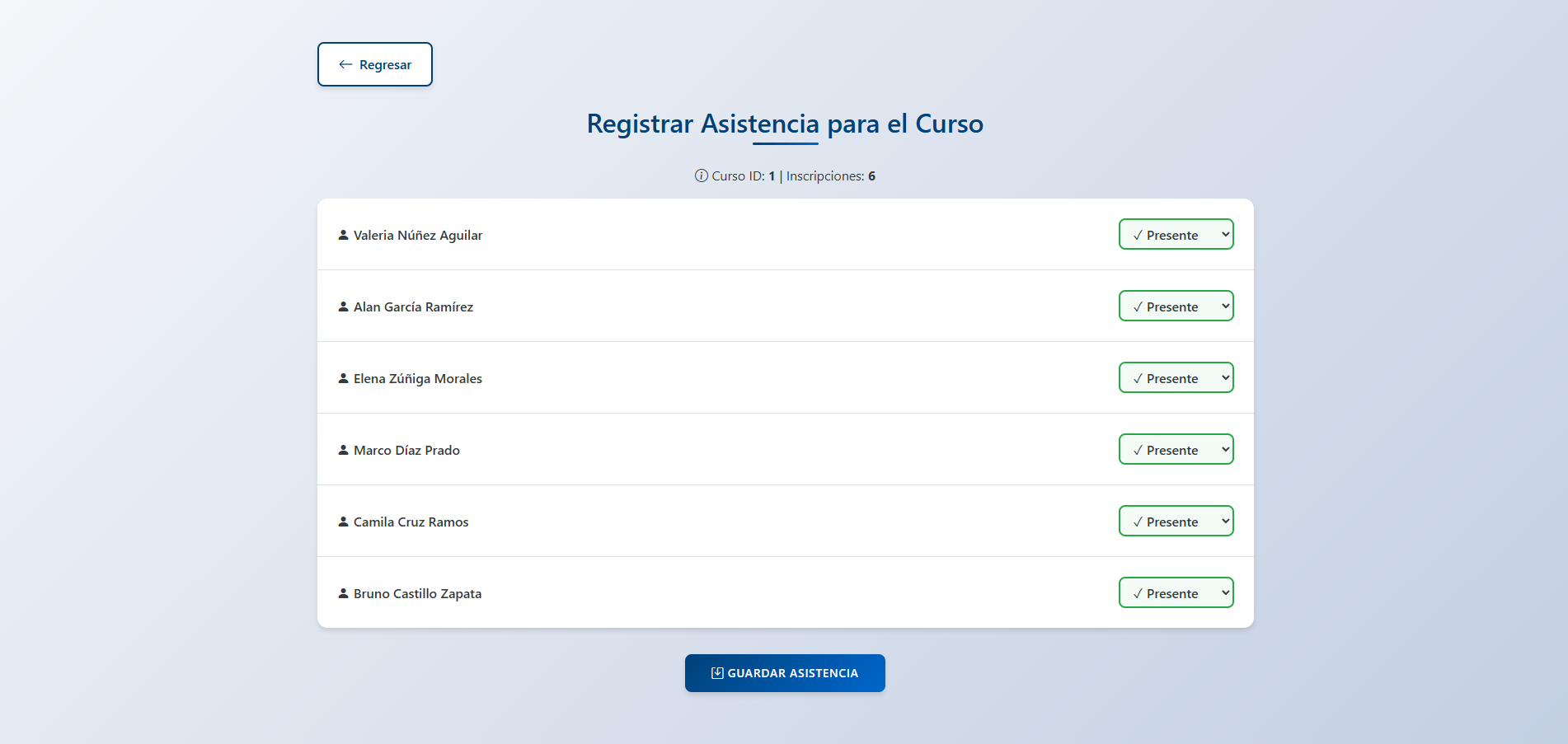The height and width of the screenshot is (744, 1568).
Task: Open the attendance dropdown for Marco Díaz Prado
Action: tap(1176, 449)
